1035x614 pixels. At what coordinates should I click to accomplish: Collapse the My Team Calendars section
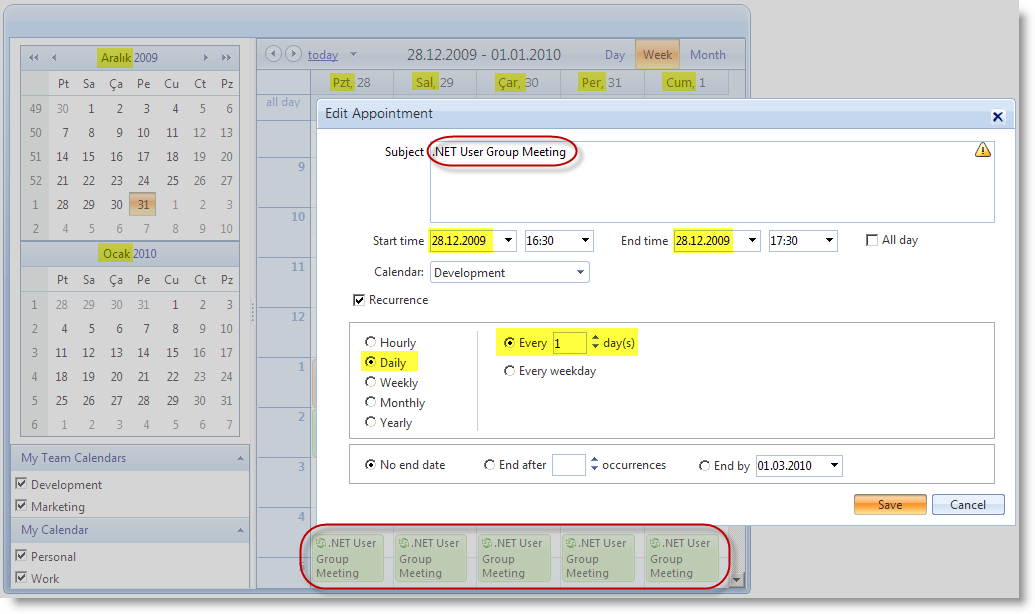tap(240, 458)
